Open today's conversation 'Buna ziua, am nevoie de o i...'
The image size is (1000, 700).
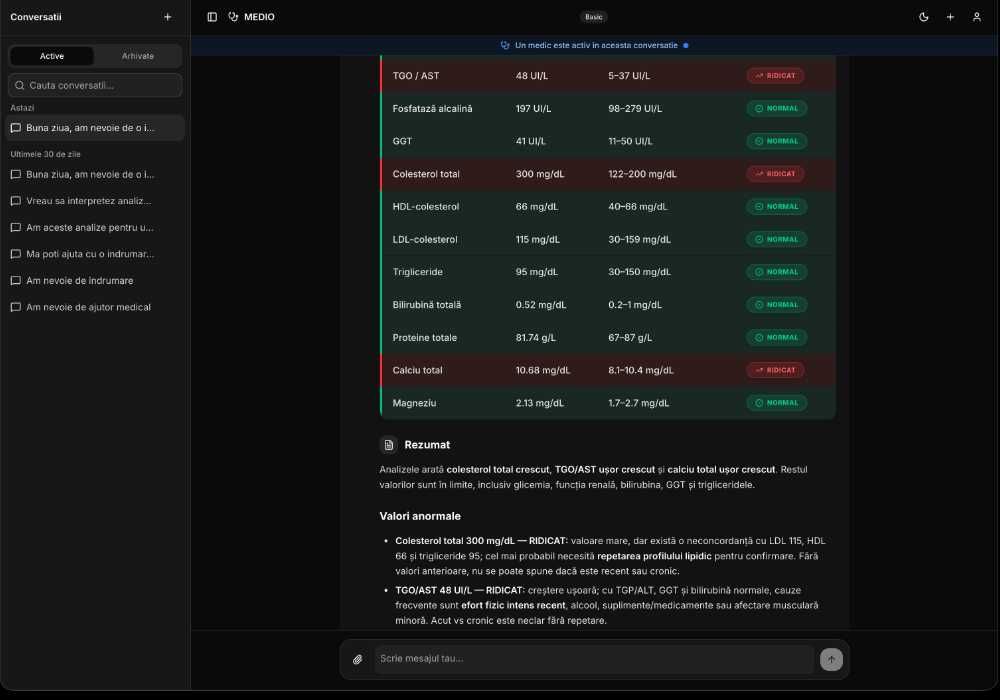[x=94, y=128]
